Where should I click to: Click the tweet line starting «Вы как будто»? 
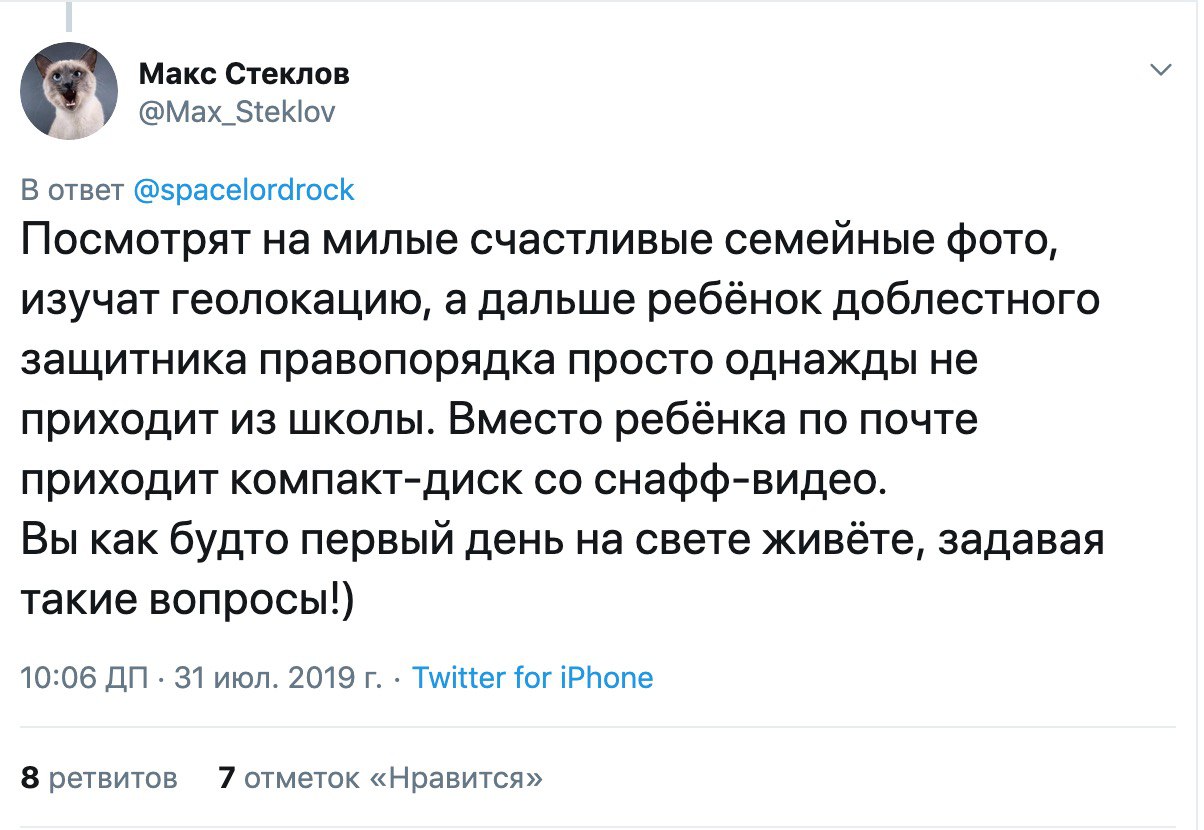560,543
